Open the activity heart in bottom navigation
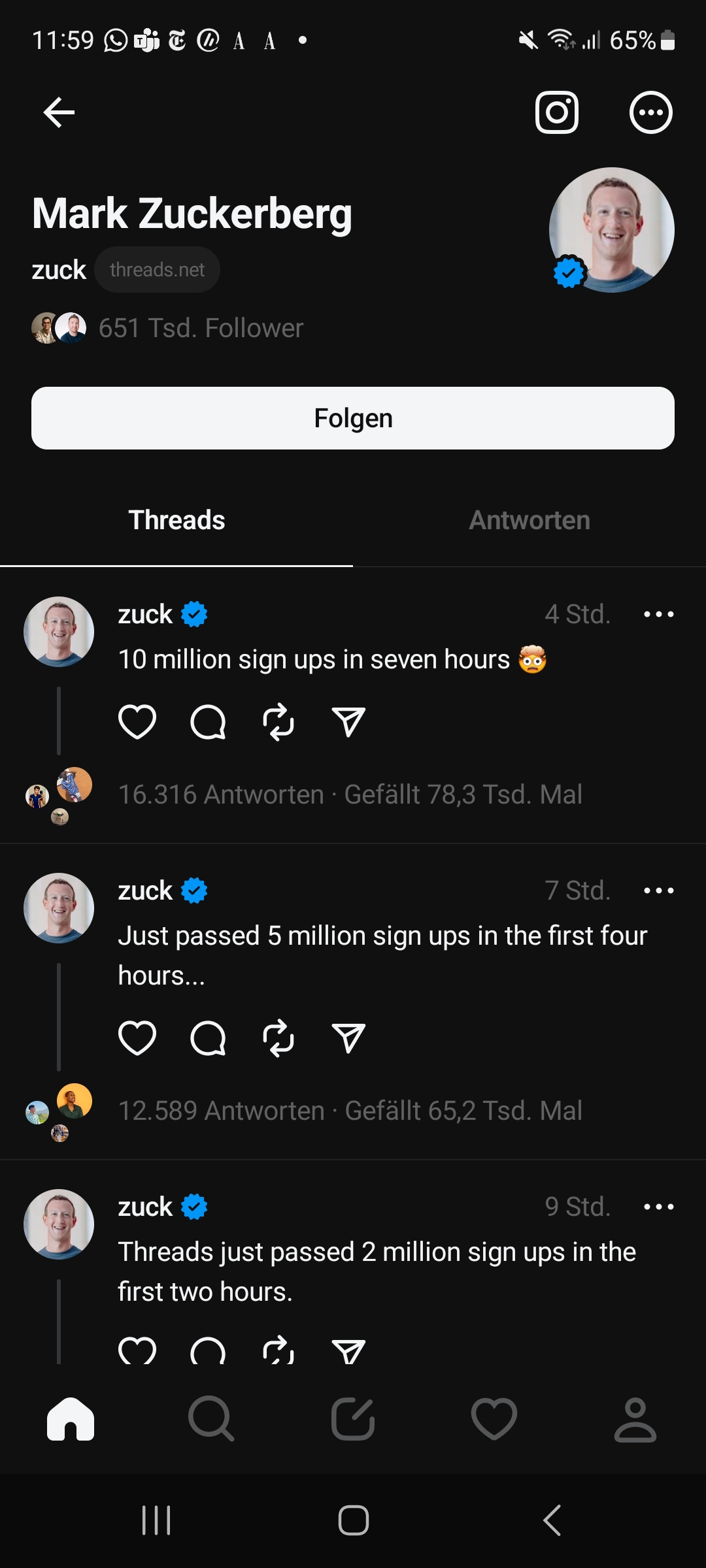The width and height of the screenshot is (706, 1568). (x=494, y=1419)
